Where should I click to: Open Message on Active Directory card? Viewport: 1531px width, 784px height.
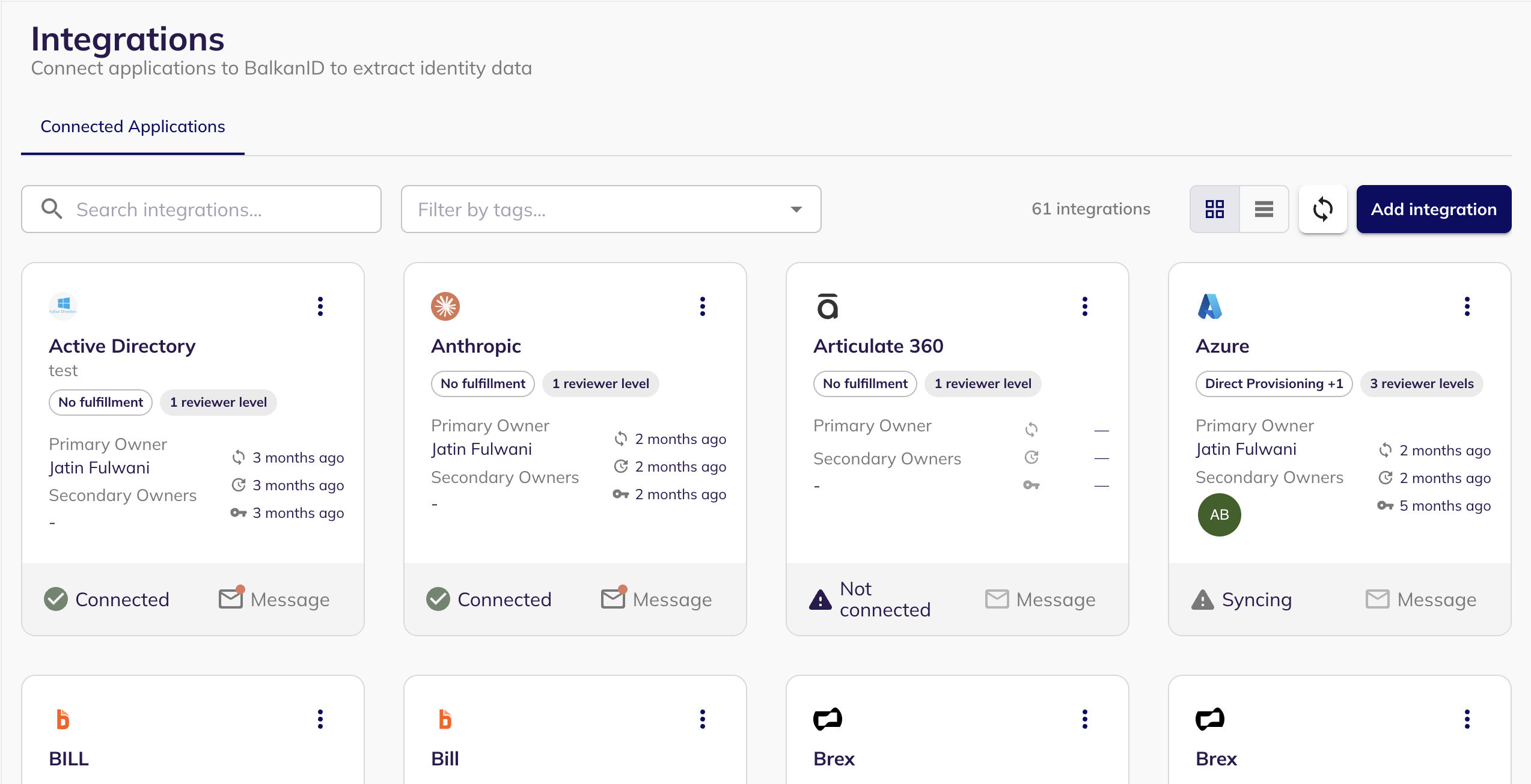274,599
